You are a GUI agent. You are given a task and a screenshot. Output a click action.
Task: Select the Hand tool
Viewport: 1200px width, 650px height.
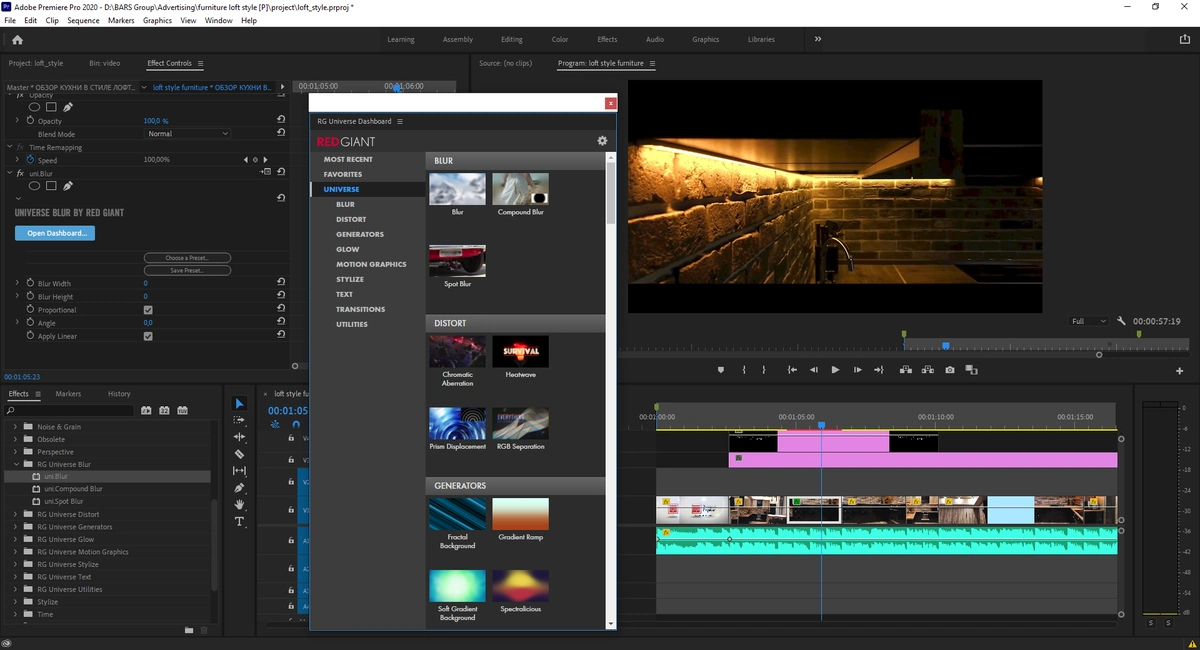click(239, 505)
